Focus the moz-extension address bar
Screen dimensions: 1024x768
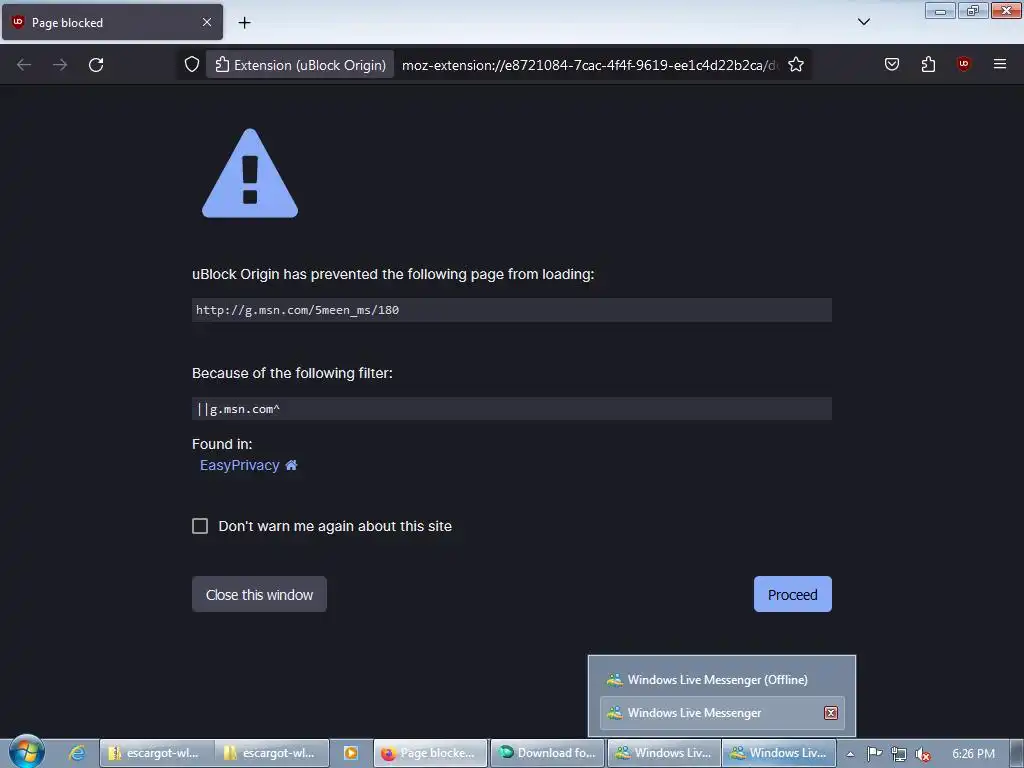pyautogui.click(x=588, y=65)
